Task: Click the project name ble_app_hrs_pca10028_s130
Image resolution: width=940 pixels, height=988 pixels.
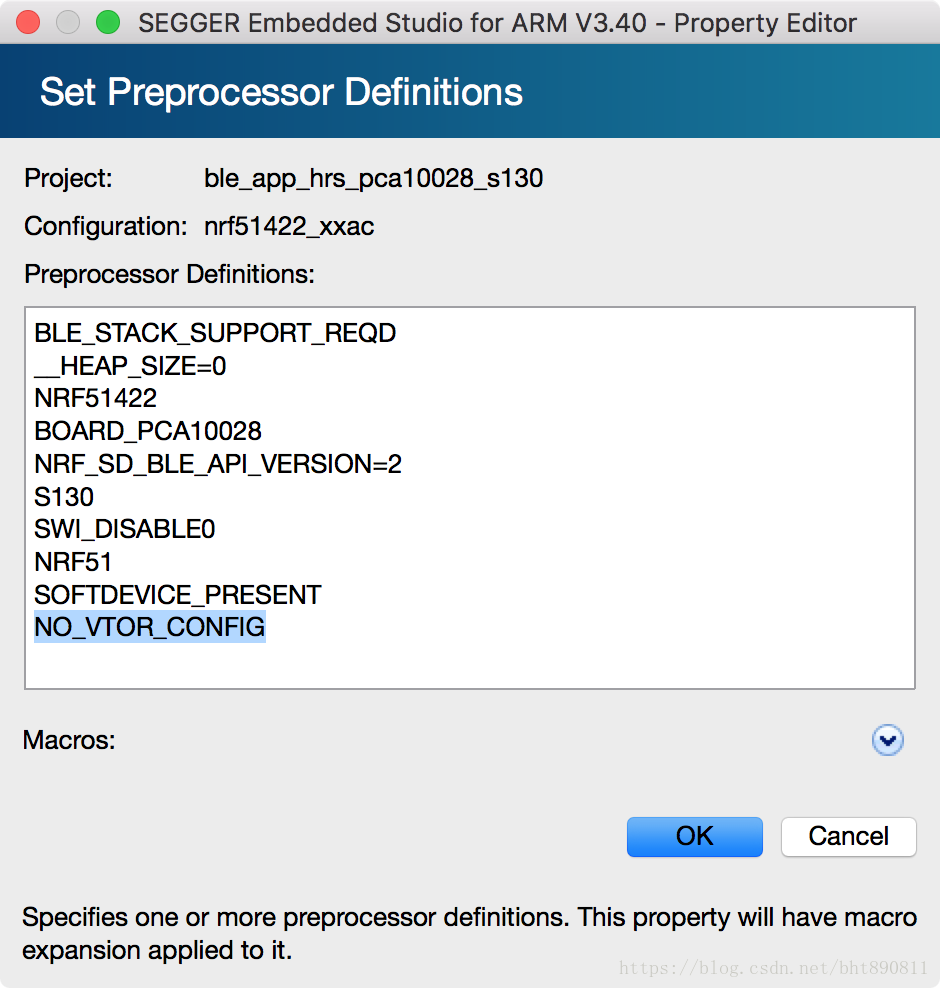Action: pos(374,178)
